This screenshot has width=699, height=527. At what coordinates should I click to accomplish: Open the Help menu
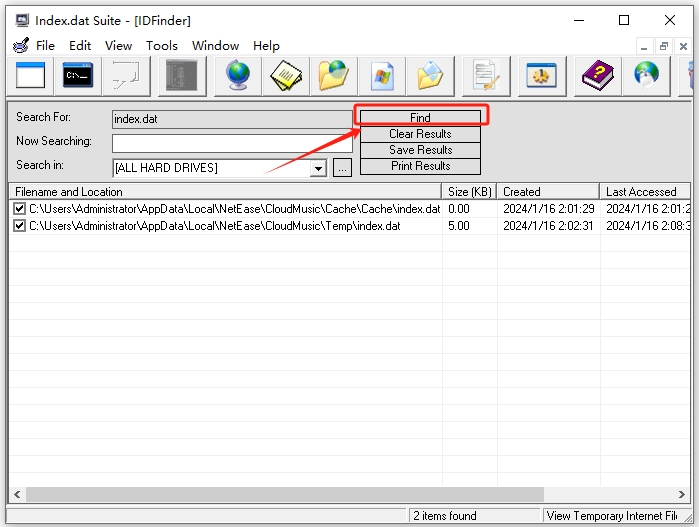point(266,45)
